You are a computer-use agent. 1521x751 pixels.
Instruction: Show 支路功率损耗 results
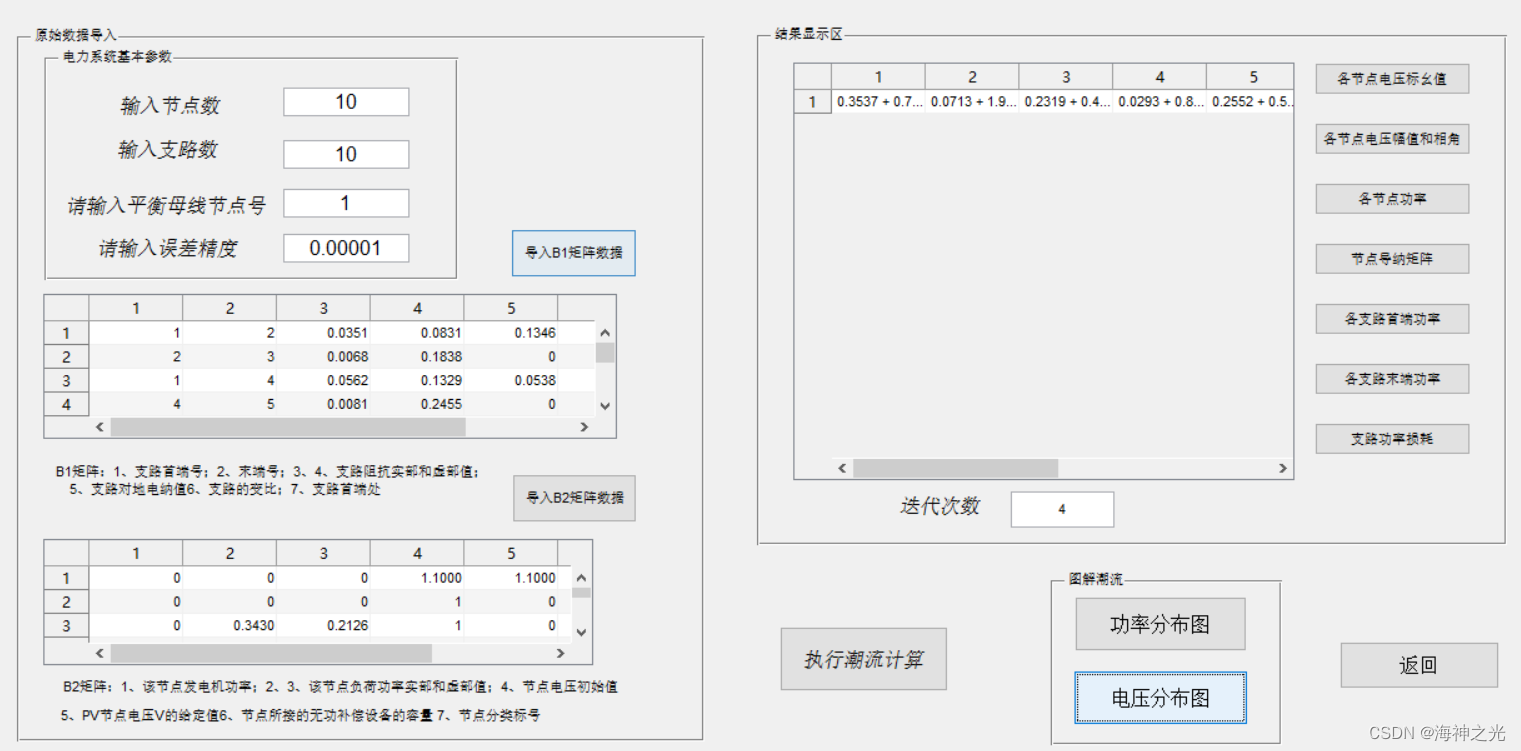point(1392,439)
